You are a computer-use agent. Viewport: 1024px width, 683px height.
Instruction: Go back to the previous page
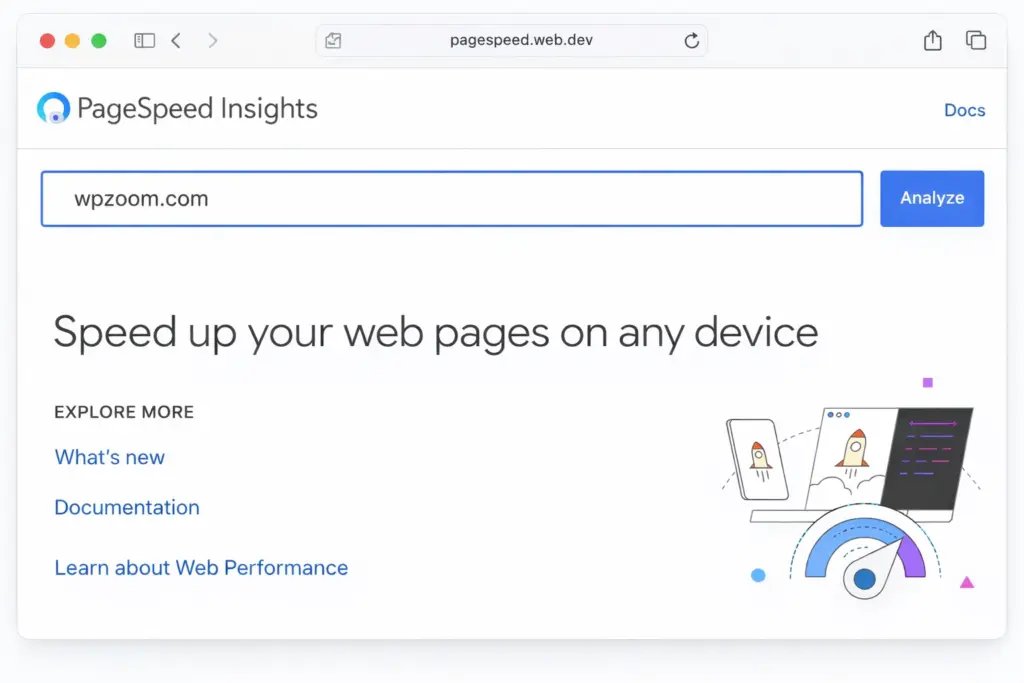point(176,41)
